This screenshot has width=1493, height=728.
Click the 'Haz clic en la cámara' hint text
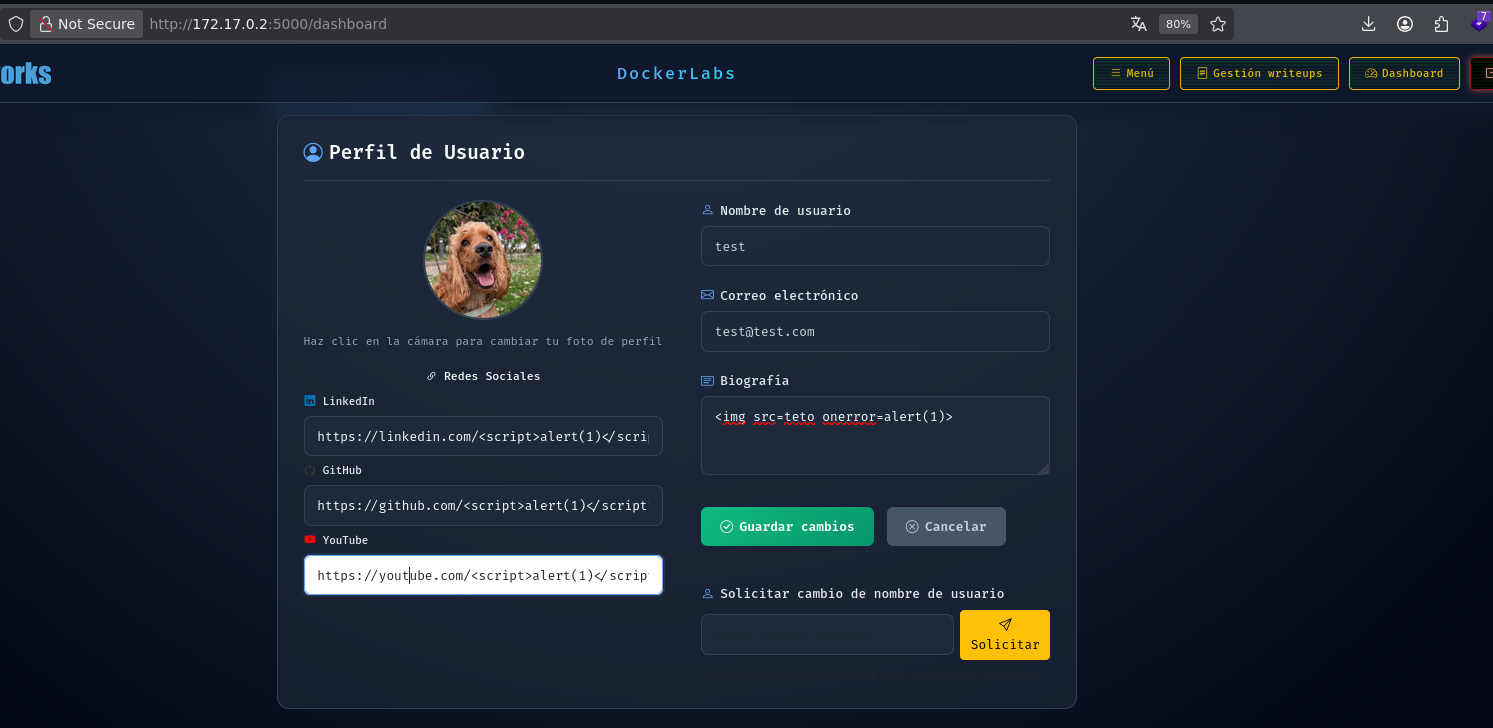[483, 341]
